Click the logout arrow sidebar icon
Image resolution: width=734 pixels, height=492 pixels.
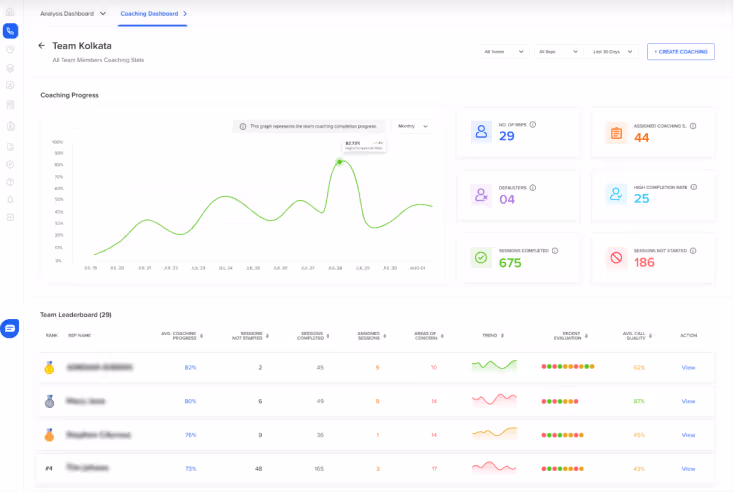[x=10, y=217]
